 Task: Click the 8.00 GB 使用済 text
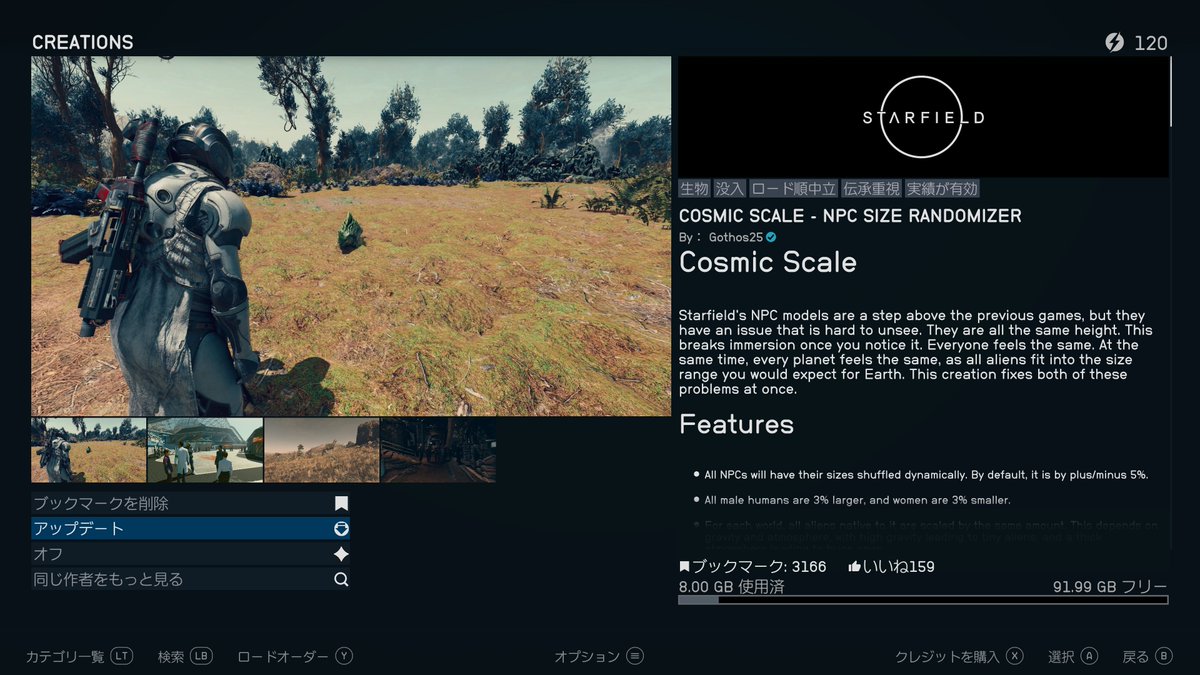(x=731, y=587)
